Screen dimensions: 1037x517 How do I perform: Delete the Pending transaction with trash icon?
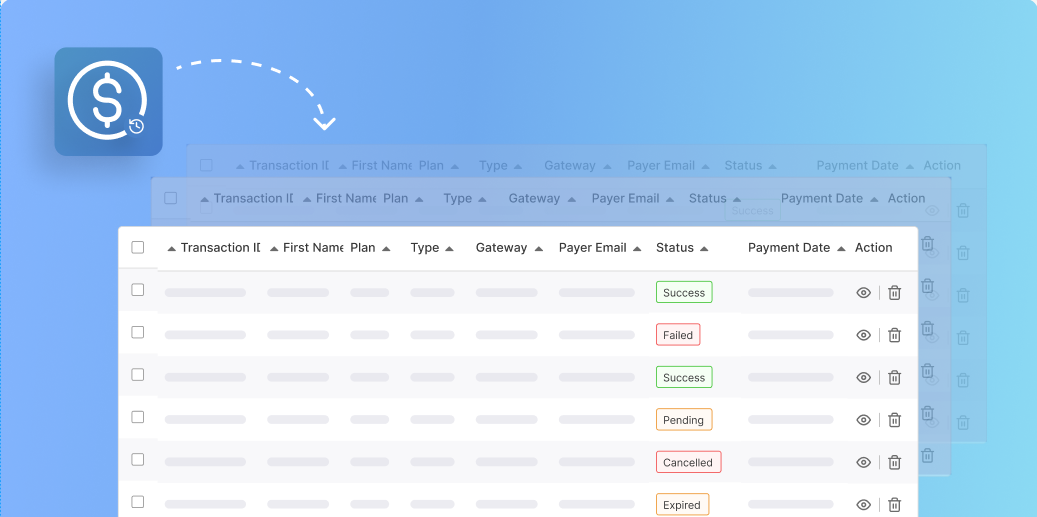895,420
